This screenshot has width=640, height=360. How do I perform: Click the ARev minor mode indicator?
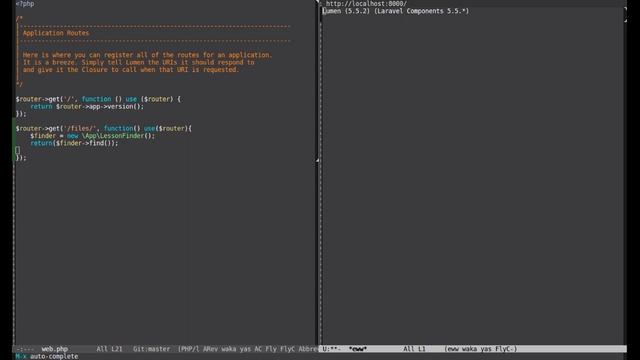coord(210,349)
